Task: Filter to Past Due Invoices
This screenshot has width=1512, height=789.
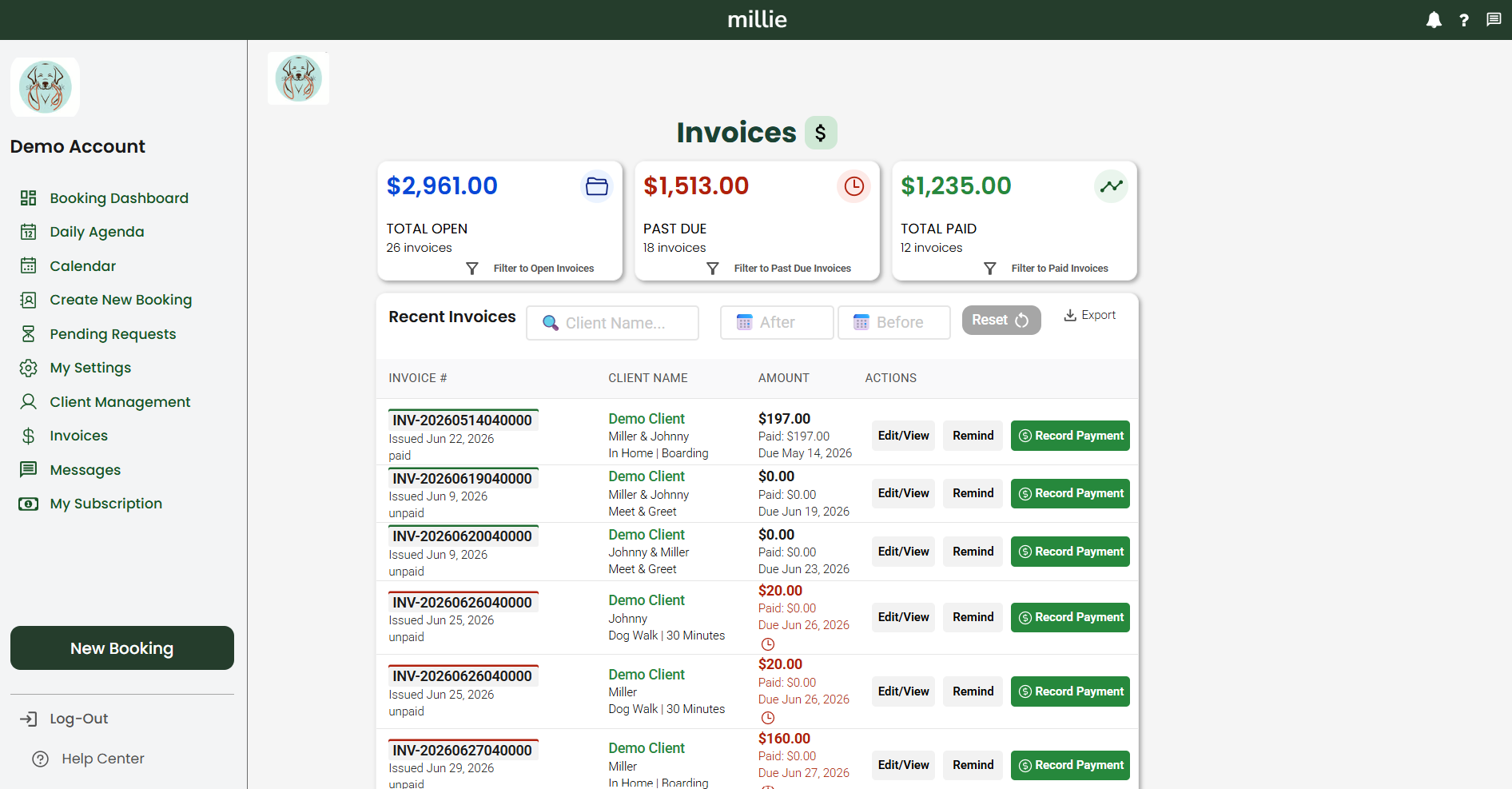Action: [793, 269]
